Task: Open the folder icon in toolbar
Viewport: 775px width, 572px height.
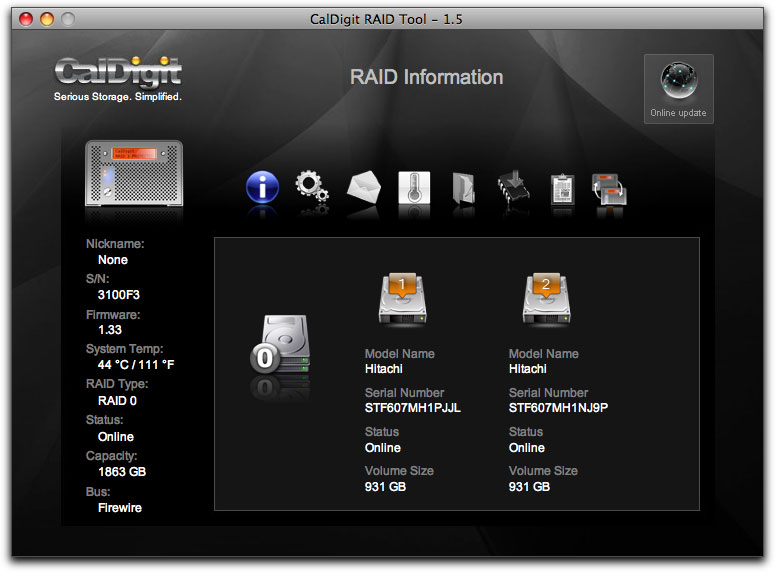Action: point(464,188)
